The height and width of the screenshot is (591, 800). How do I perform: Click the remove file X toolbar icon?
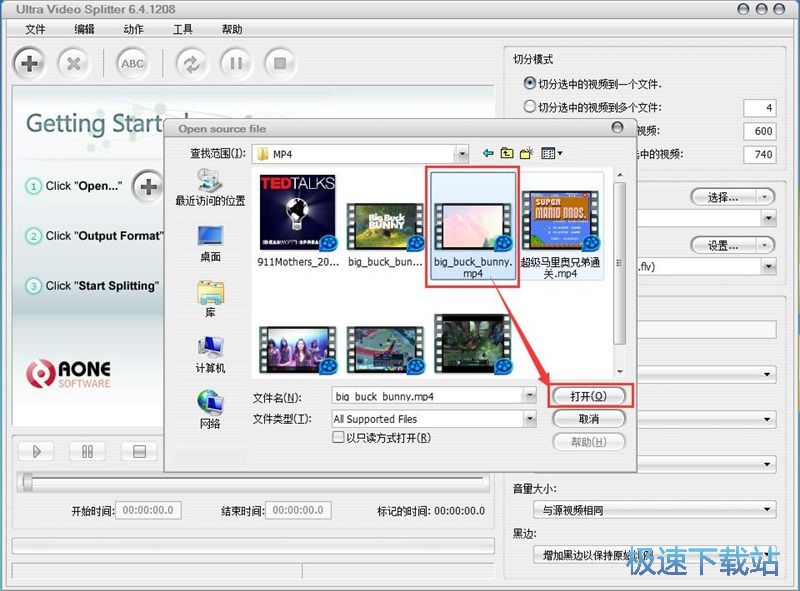pyautogui.click(x=73, y=63)
